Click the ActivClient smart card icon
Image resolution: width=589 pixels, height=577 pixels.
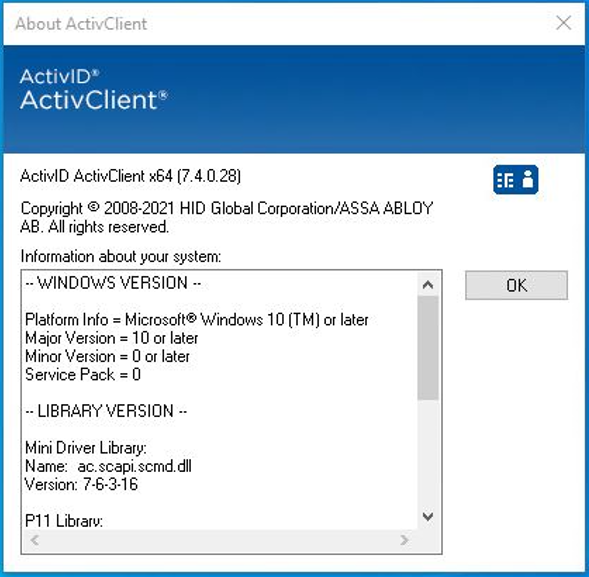[516, 180]
